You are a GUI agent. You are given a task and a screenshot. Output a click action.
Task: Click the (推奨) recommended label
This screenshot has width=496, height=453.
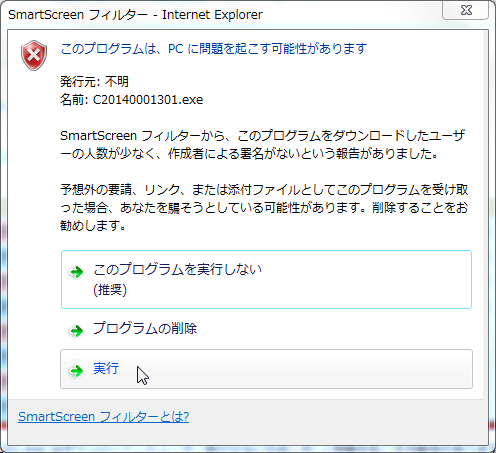click(x=110, y=290)
